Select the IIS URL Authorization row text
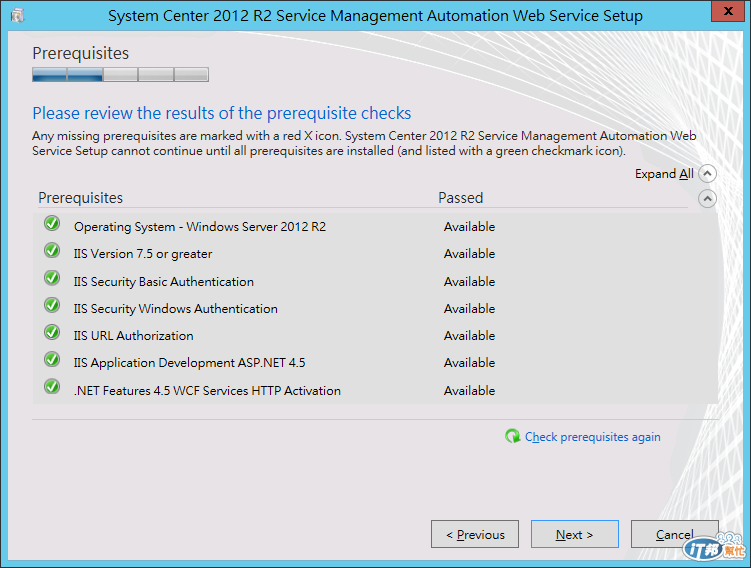751x568 pixels. pyautogui.click(x=133, y=336)
